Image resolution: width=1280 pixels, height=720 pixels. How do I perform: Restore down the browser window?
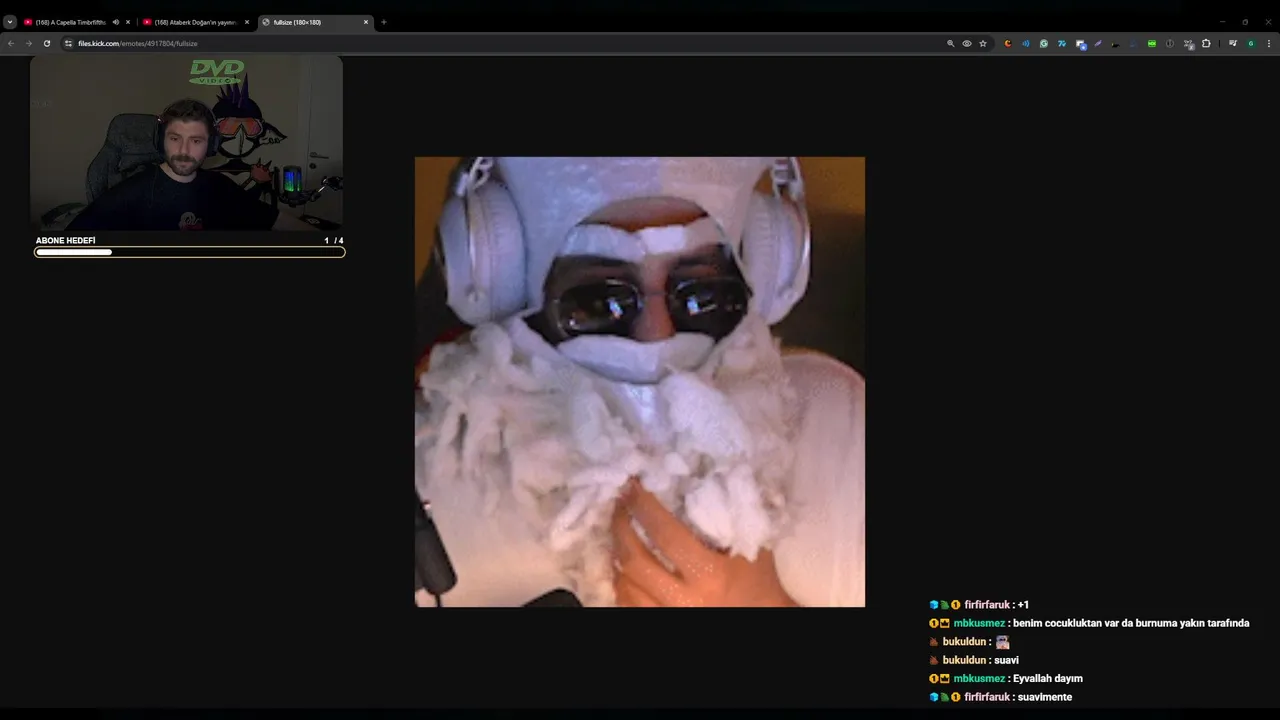(x=1245, y=22)
